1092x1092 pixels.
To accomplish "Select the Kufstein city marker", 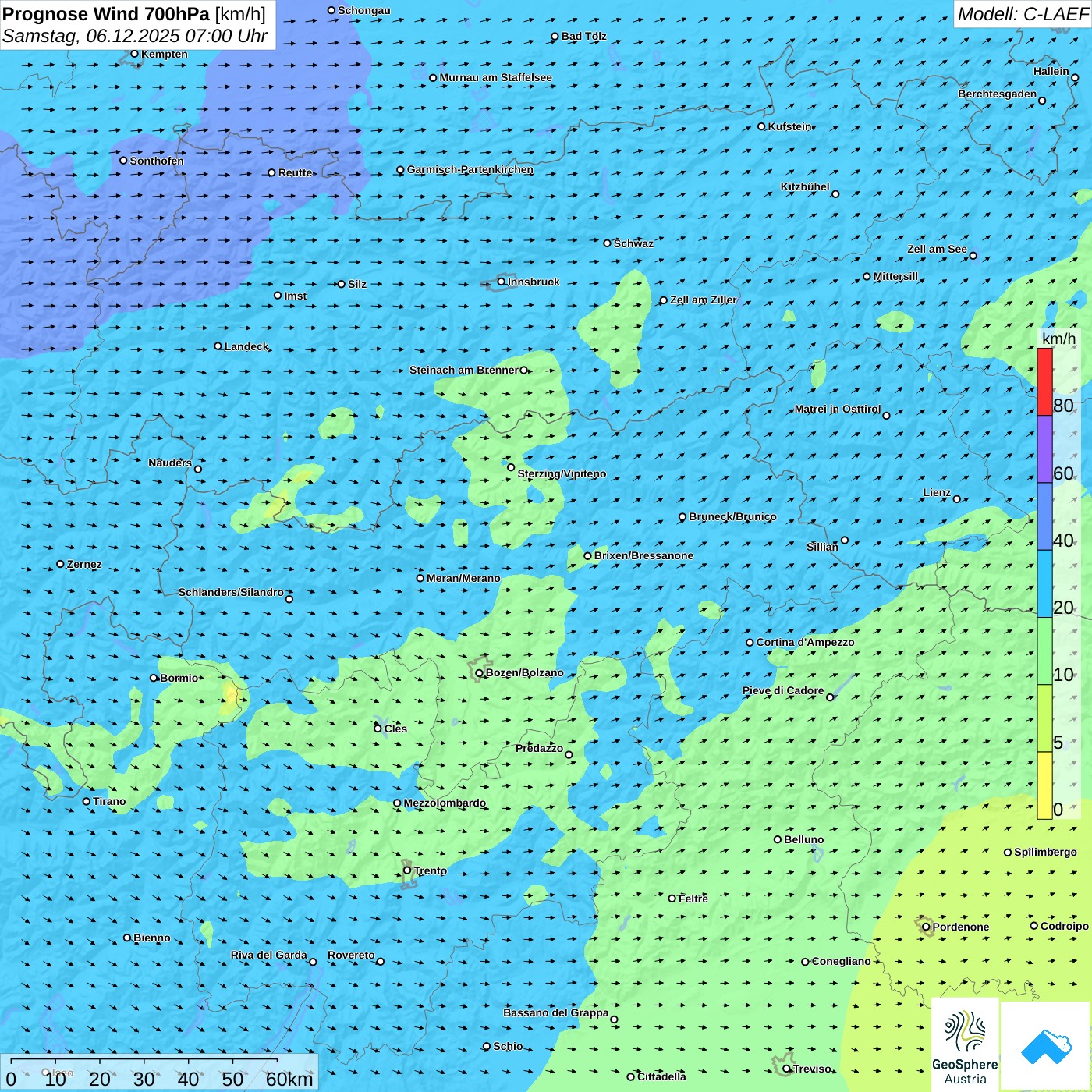I will click(762, 126).
